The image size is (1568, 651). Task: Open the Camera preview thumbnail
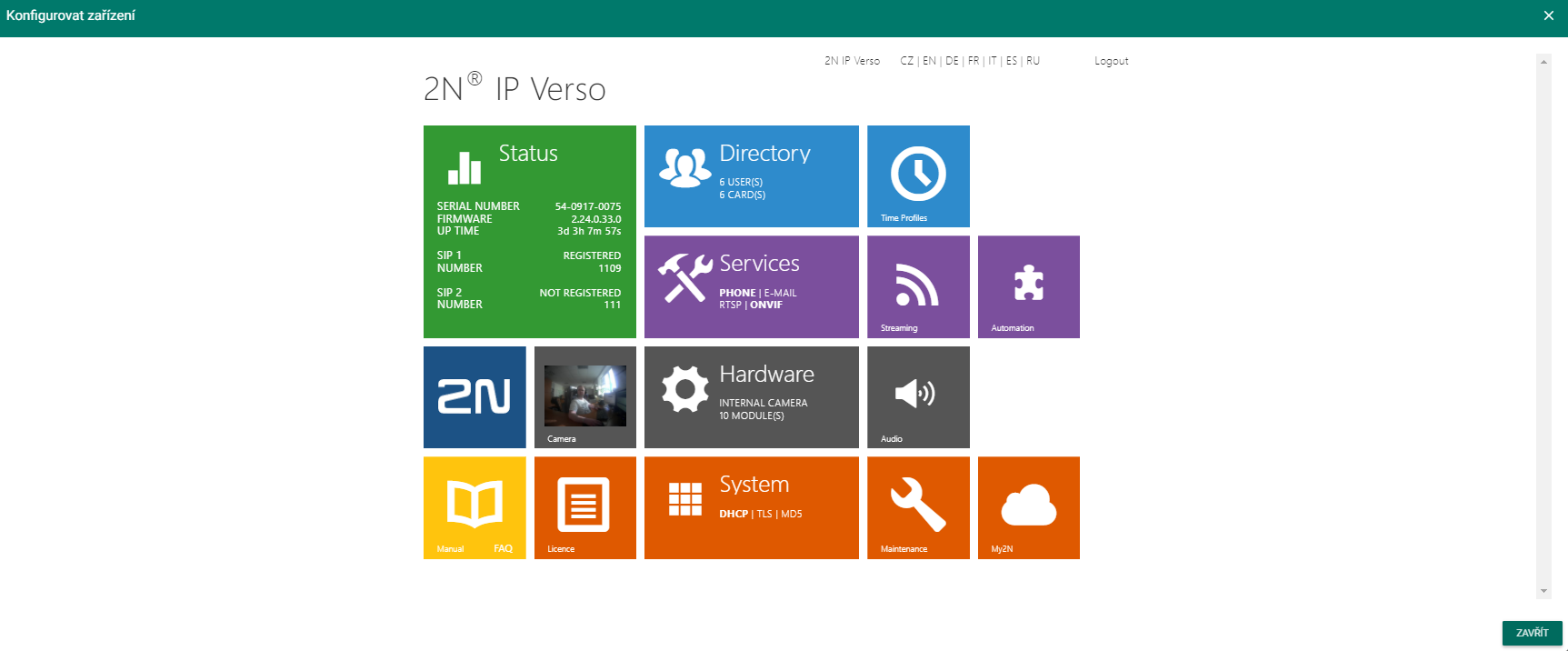[x=585, y=396]
